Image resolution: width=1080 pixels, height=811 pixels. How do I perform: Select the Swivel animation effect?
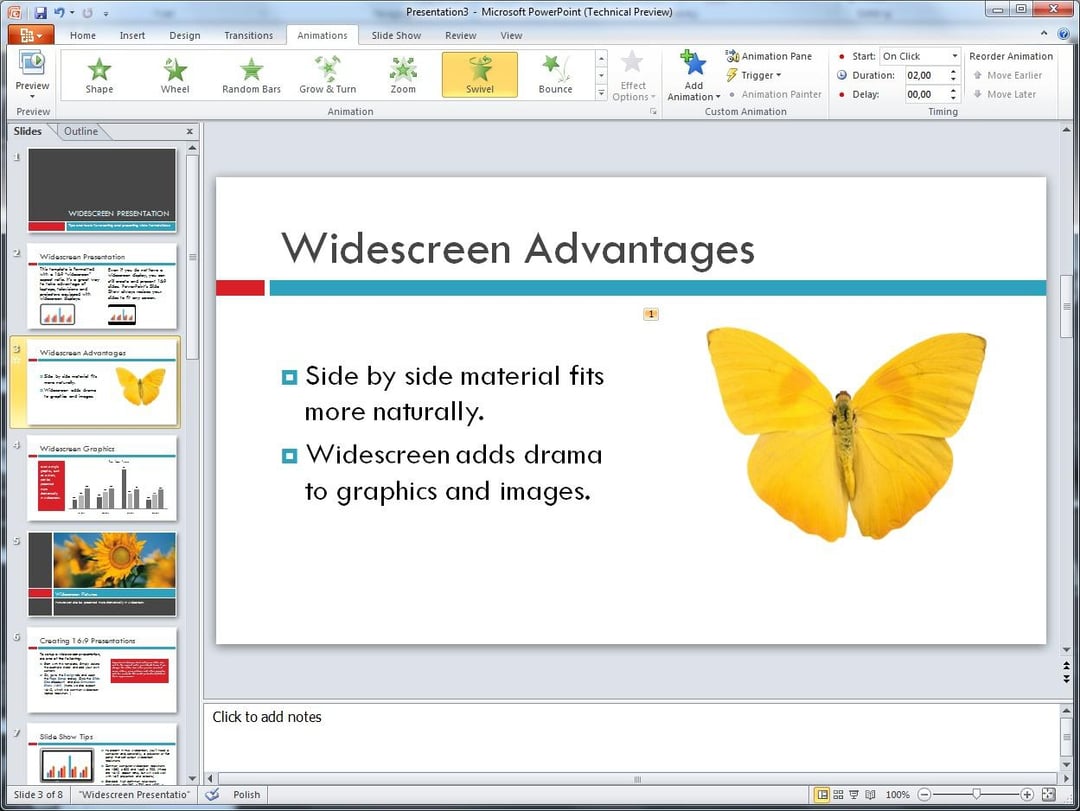click(479, 73)
